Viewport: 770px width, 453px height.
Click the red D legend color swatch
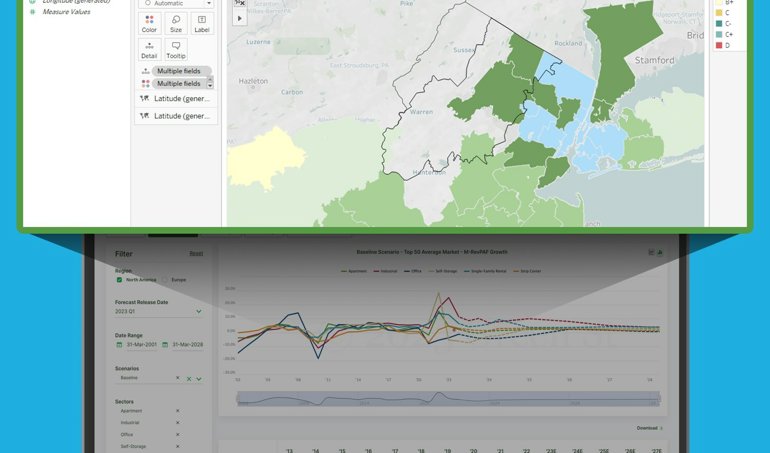pyautogui.click(x=718, y=45)
